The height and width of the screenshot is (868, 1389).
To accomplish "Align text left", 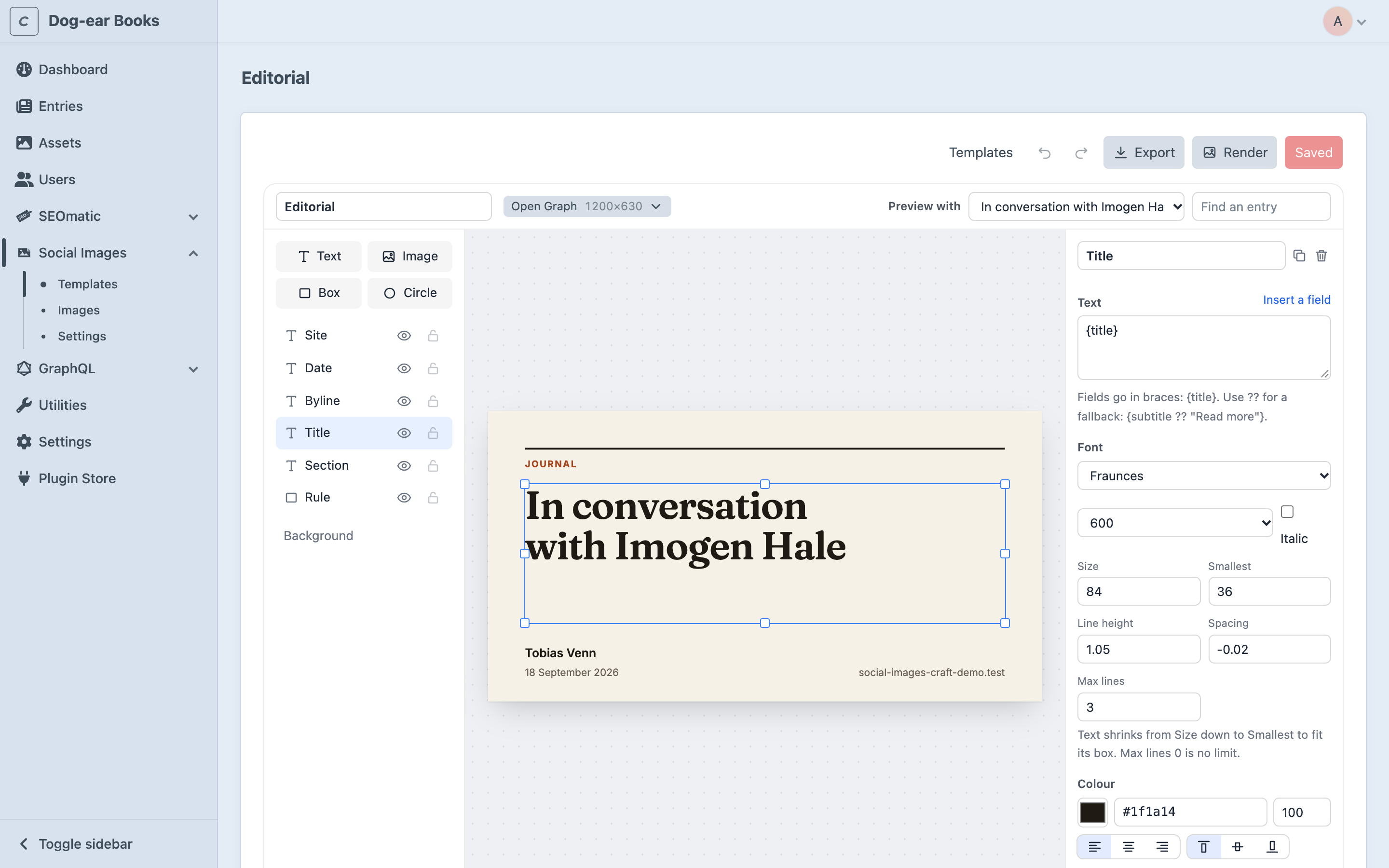I will point(1094,846).
